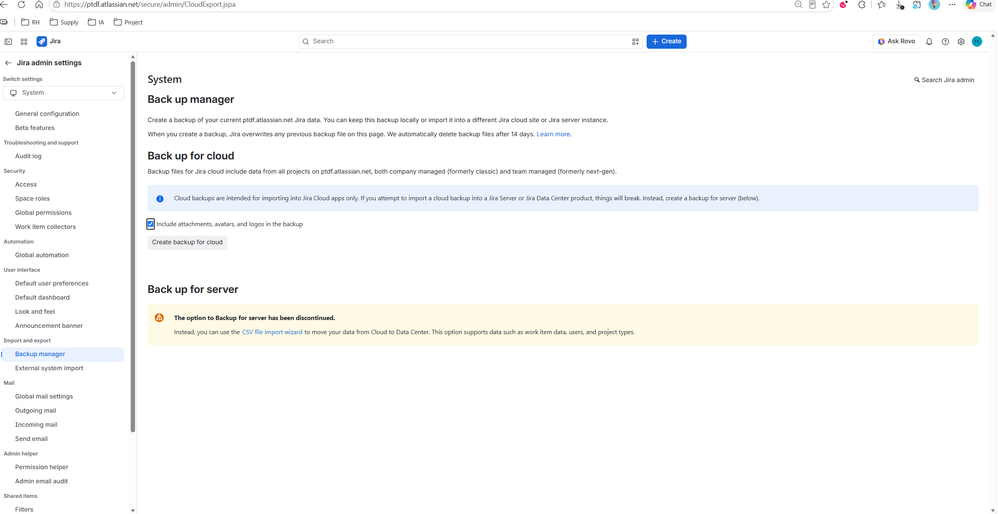
Task: Open the Project bookmarks folder
Action: tap(128, 22)
